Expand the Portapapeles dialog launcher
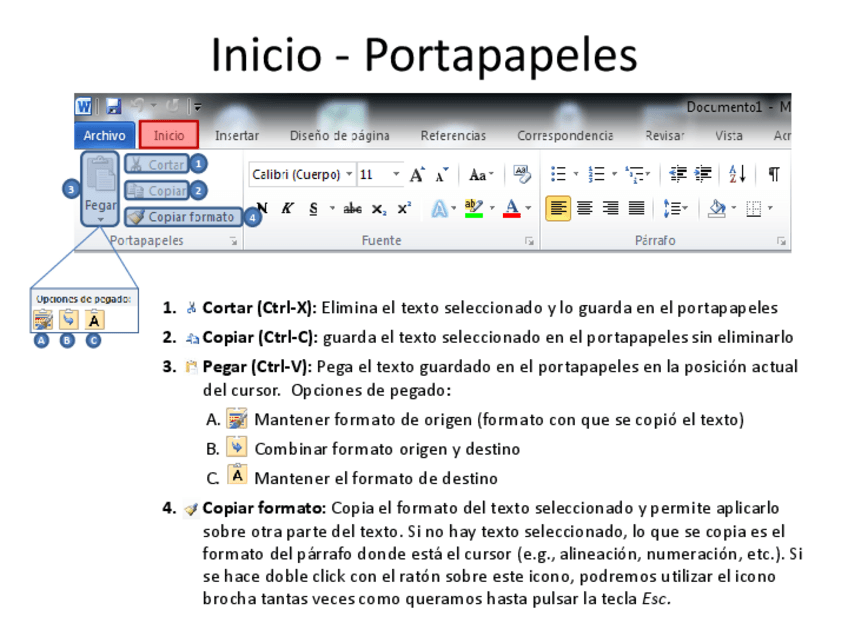This screenshot has height=636, width=848. (233, 241)
